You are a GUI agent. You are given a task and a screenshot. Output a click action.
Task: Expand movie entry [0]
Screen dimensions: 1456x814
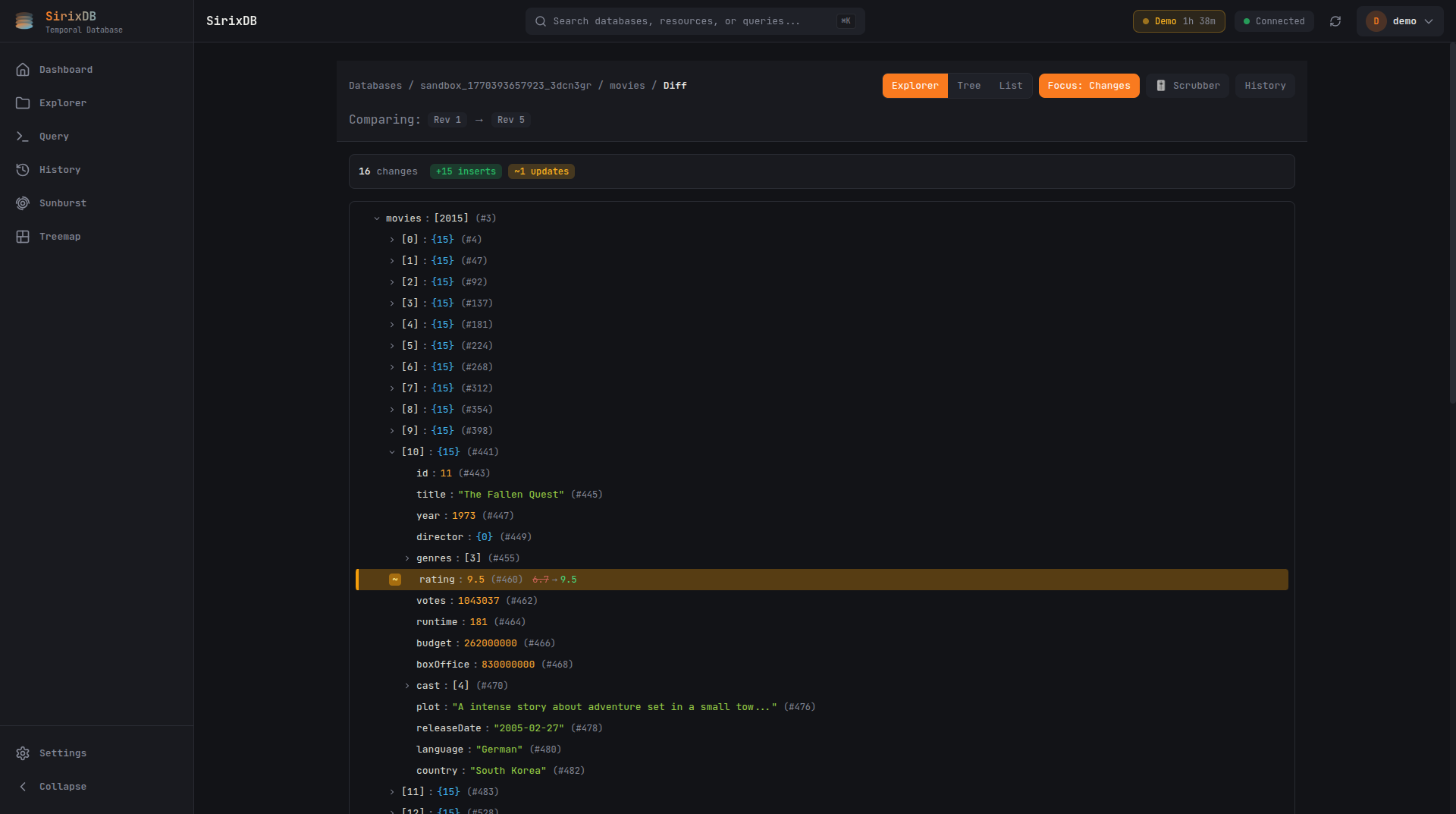click(x=391, y=239)
